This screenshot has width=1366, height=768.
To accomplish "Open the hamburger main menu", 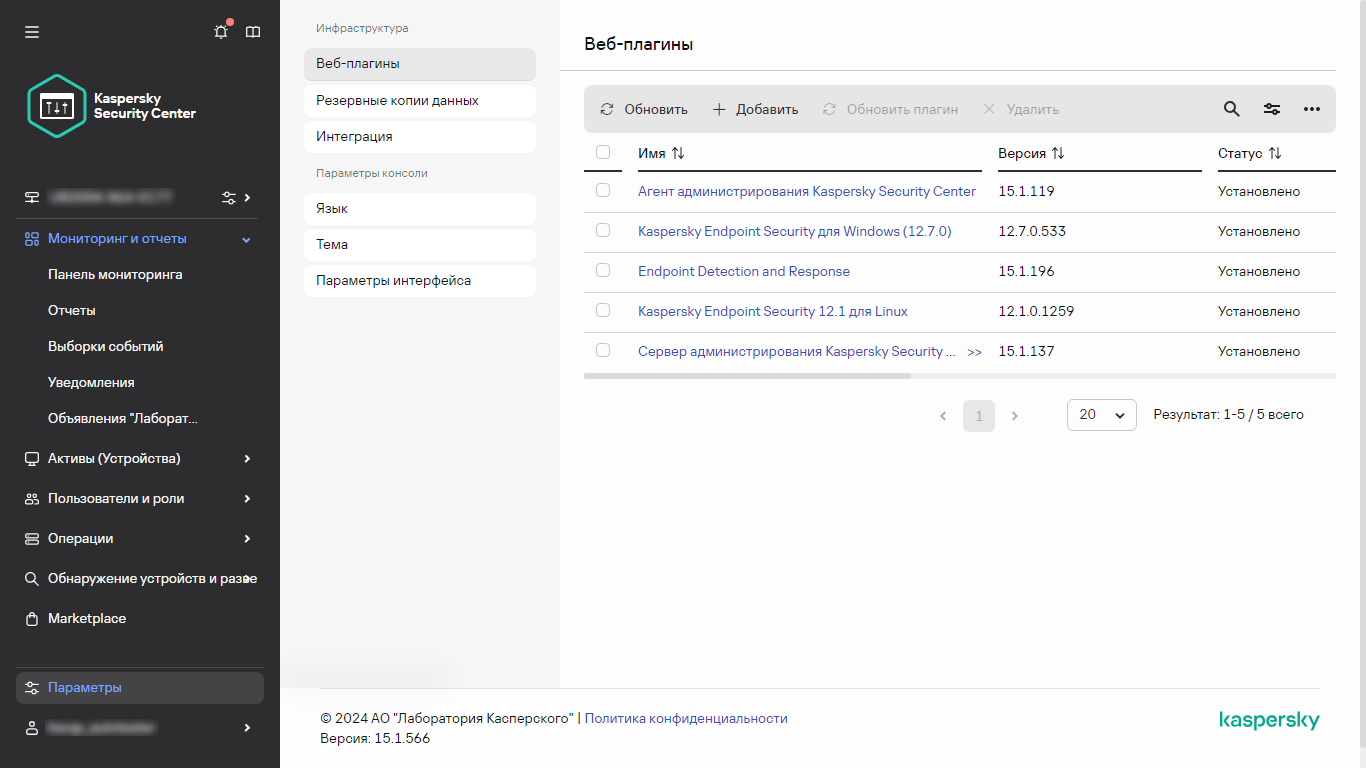I will click(32, 32).
